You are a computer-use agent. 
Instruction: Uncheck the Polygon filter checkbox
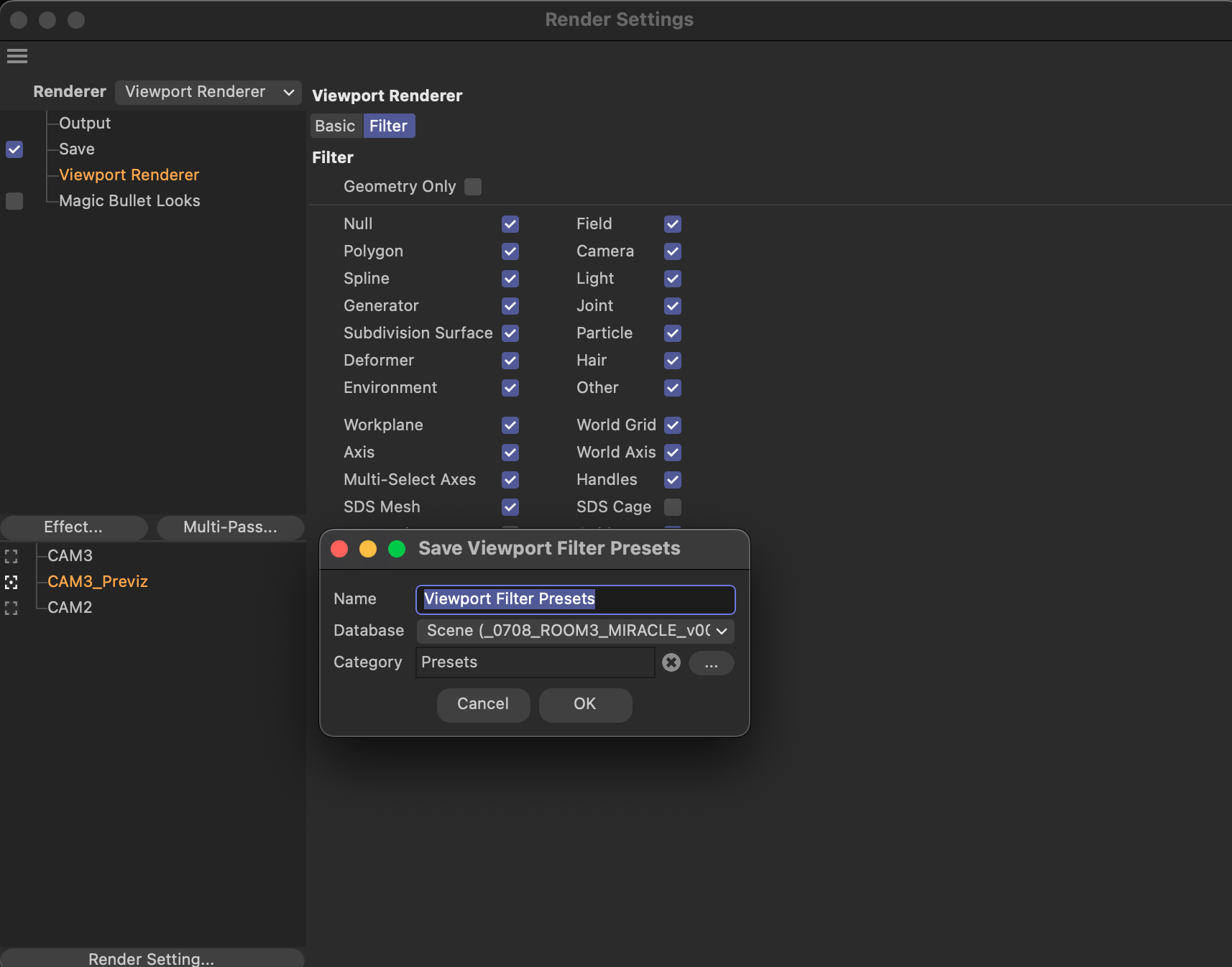tap(510, 251)
